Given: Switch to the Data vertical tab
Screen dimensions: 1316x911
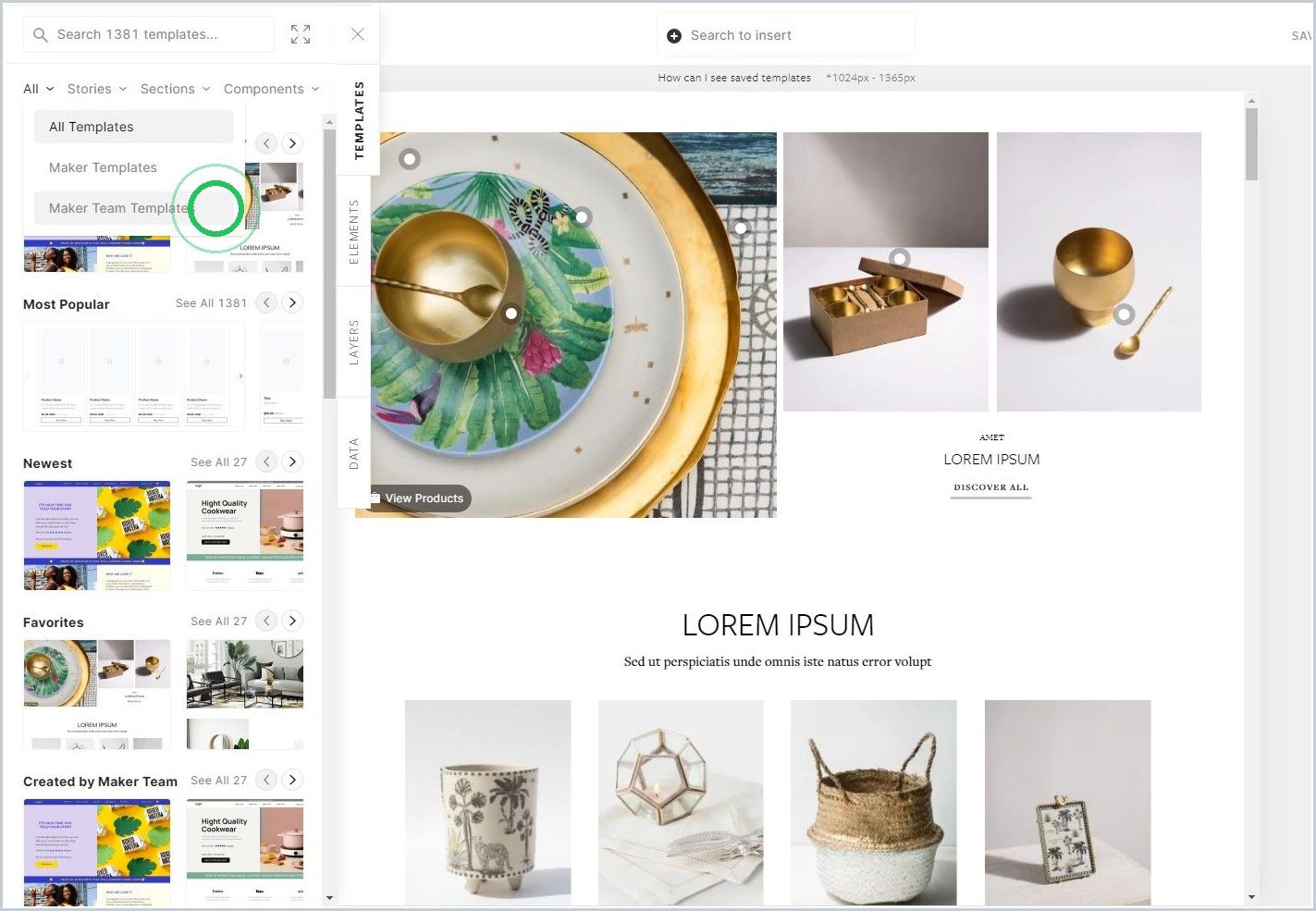Looking at the screenshot, I should pyautogui.click(x=353, y=454).
